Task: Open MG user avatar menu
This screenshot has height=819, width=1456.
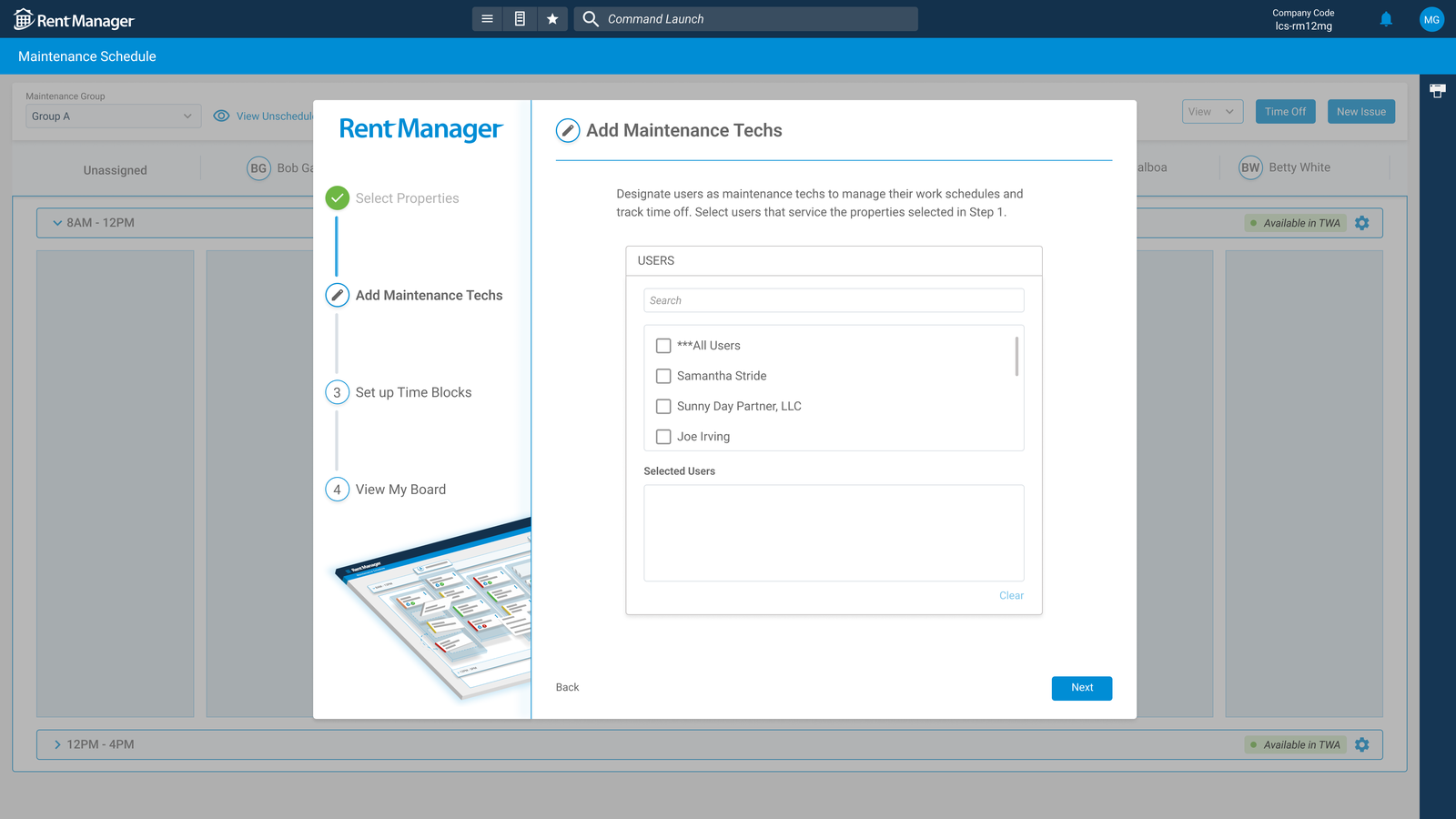Action: 1431,19
